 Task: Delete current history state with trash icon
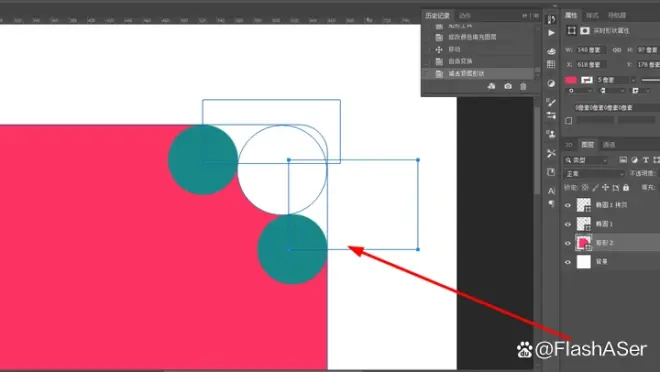pyautogui.click(x=523, y=86)
